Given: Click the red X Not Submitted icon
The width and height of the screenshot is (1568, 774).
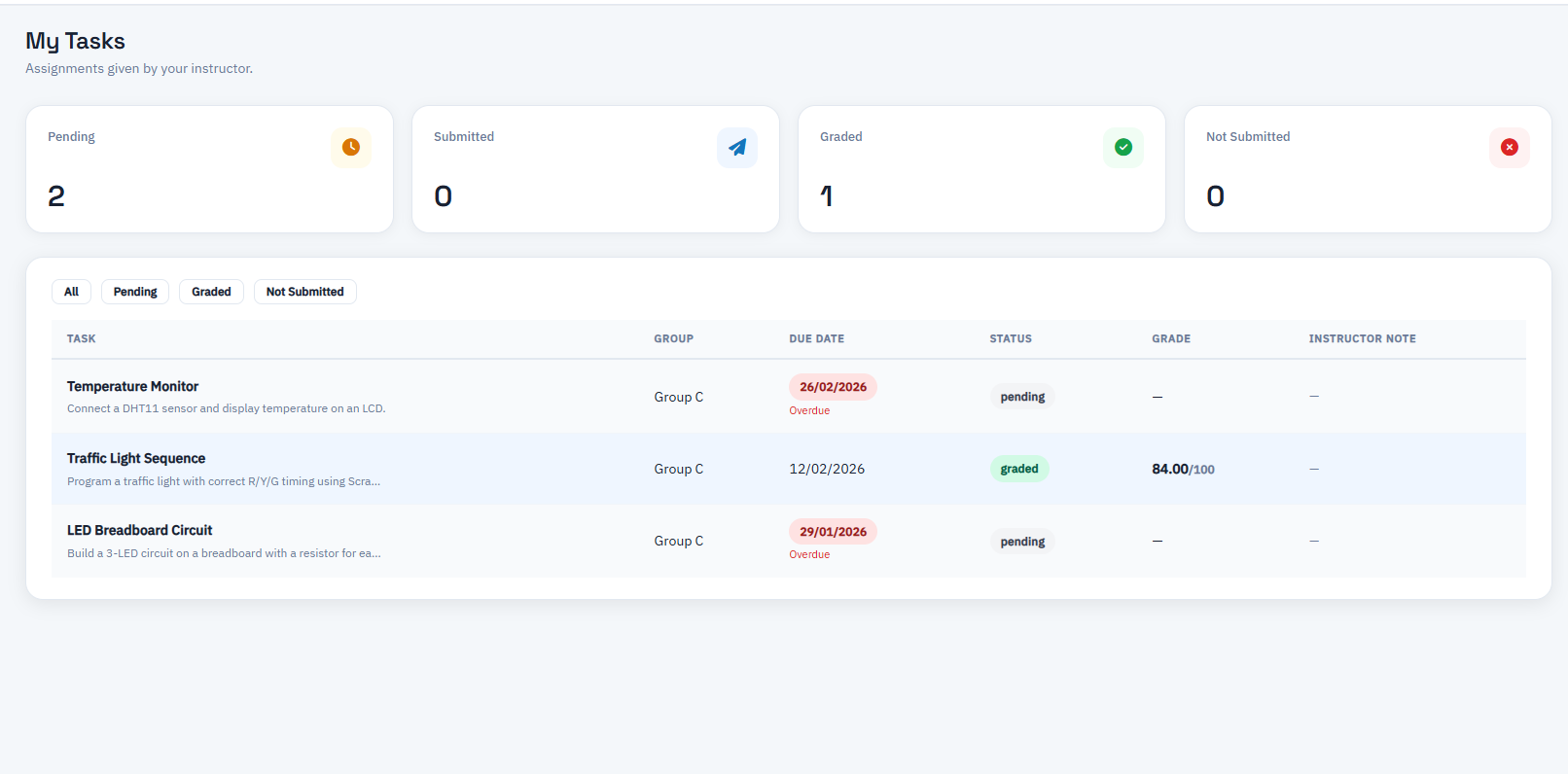Looking at the screenshot, I should (1510, 147).
